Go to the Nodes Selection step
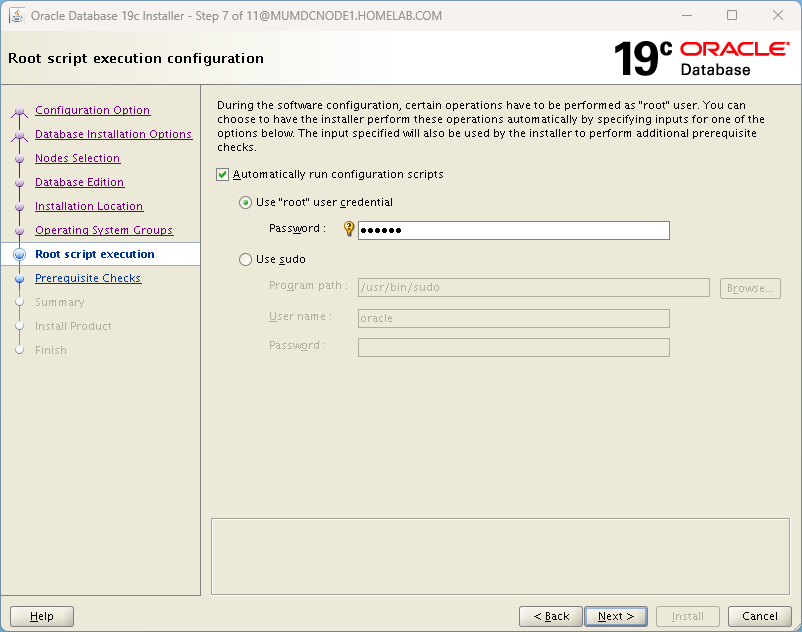This screenshot has width=802, height=632. (x=77, y=159)
